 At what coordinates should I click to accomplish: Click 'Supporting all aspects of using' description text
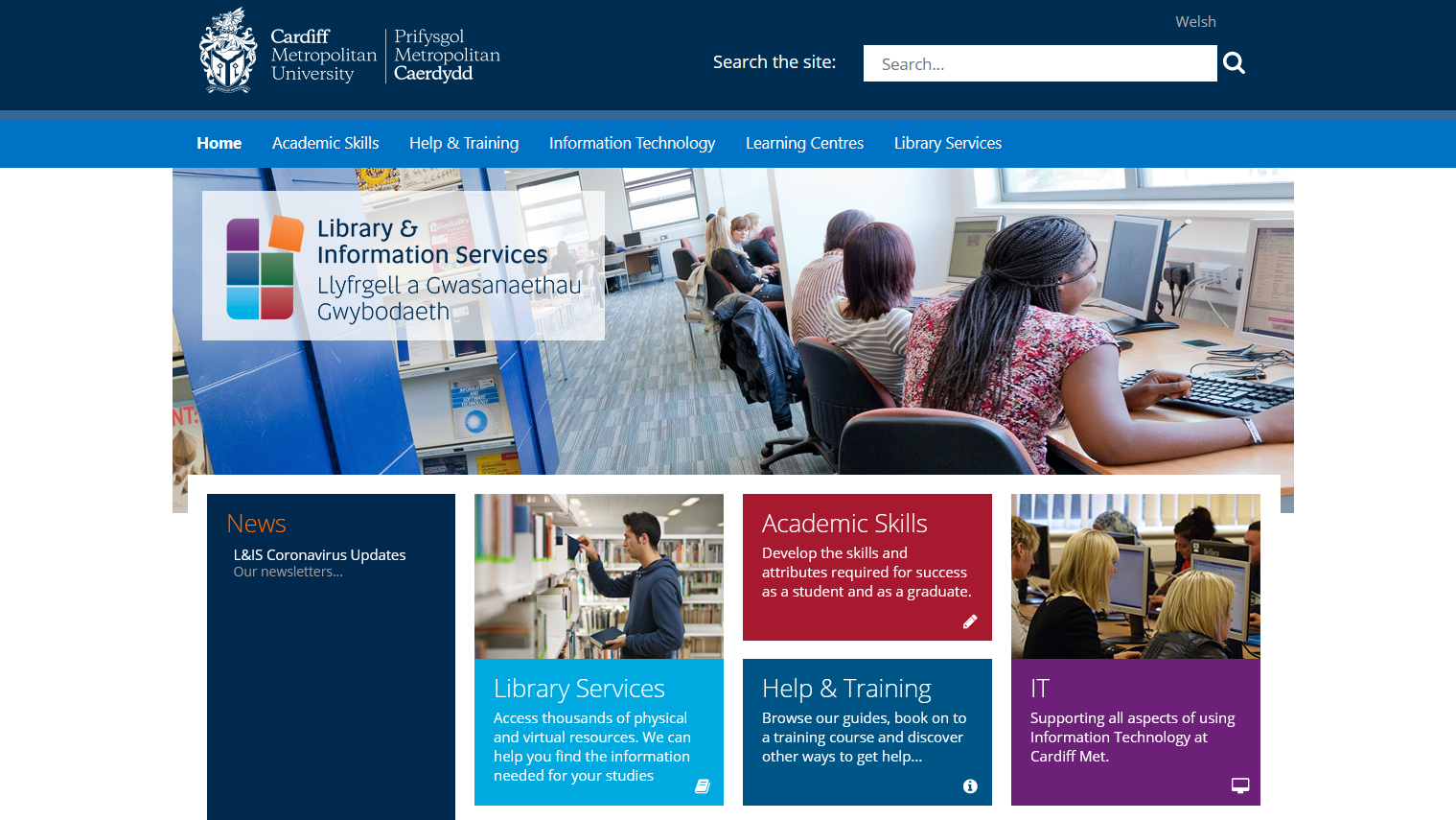tap(1132, 717)
